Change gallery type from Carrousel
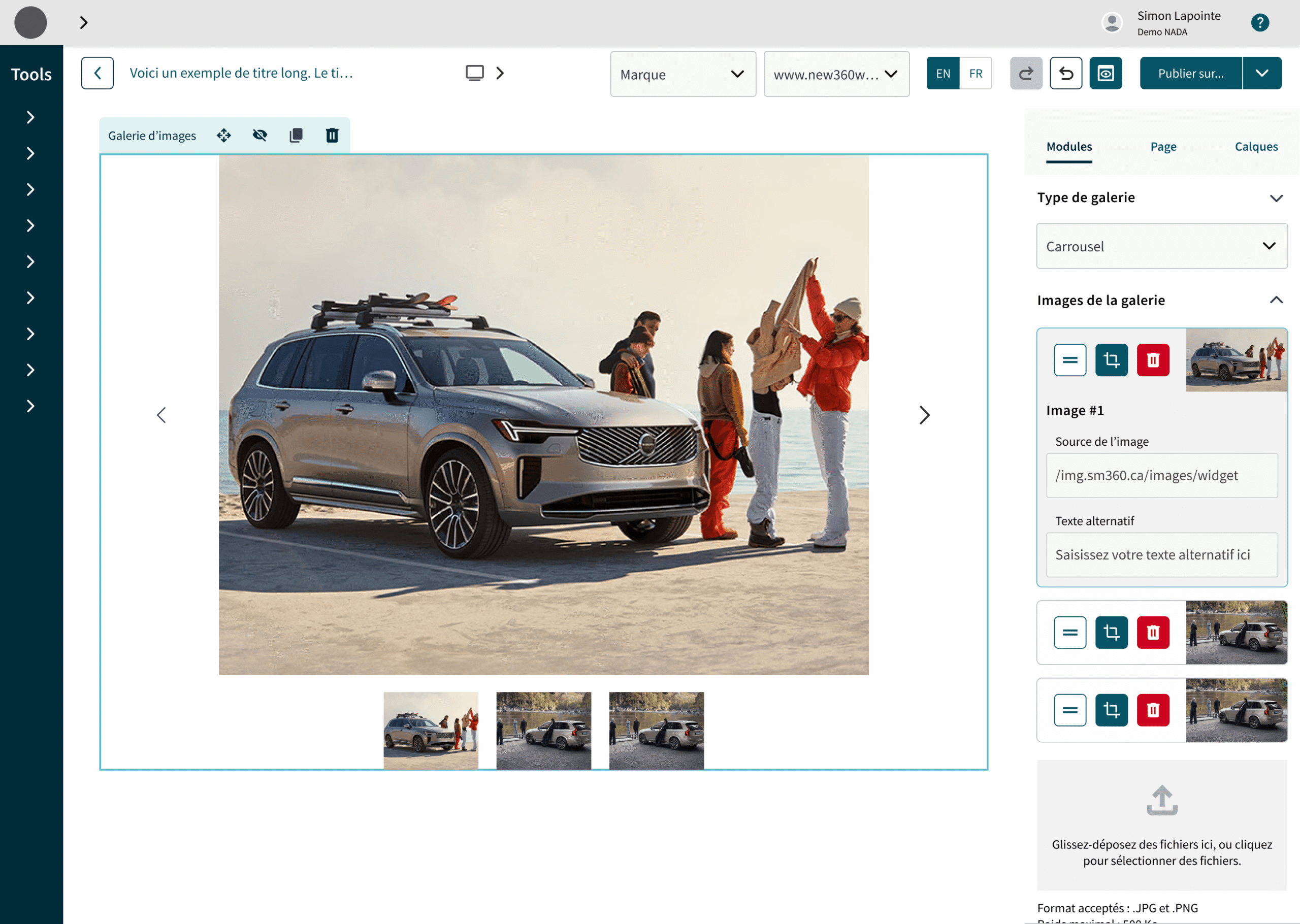 pos(1161,246)
